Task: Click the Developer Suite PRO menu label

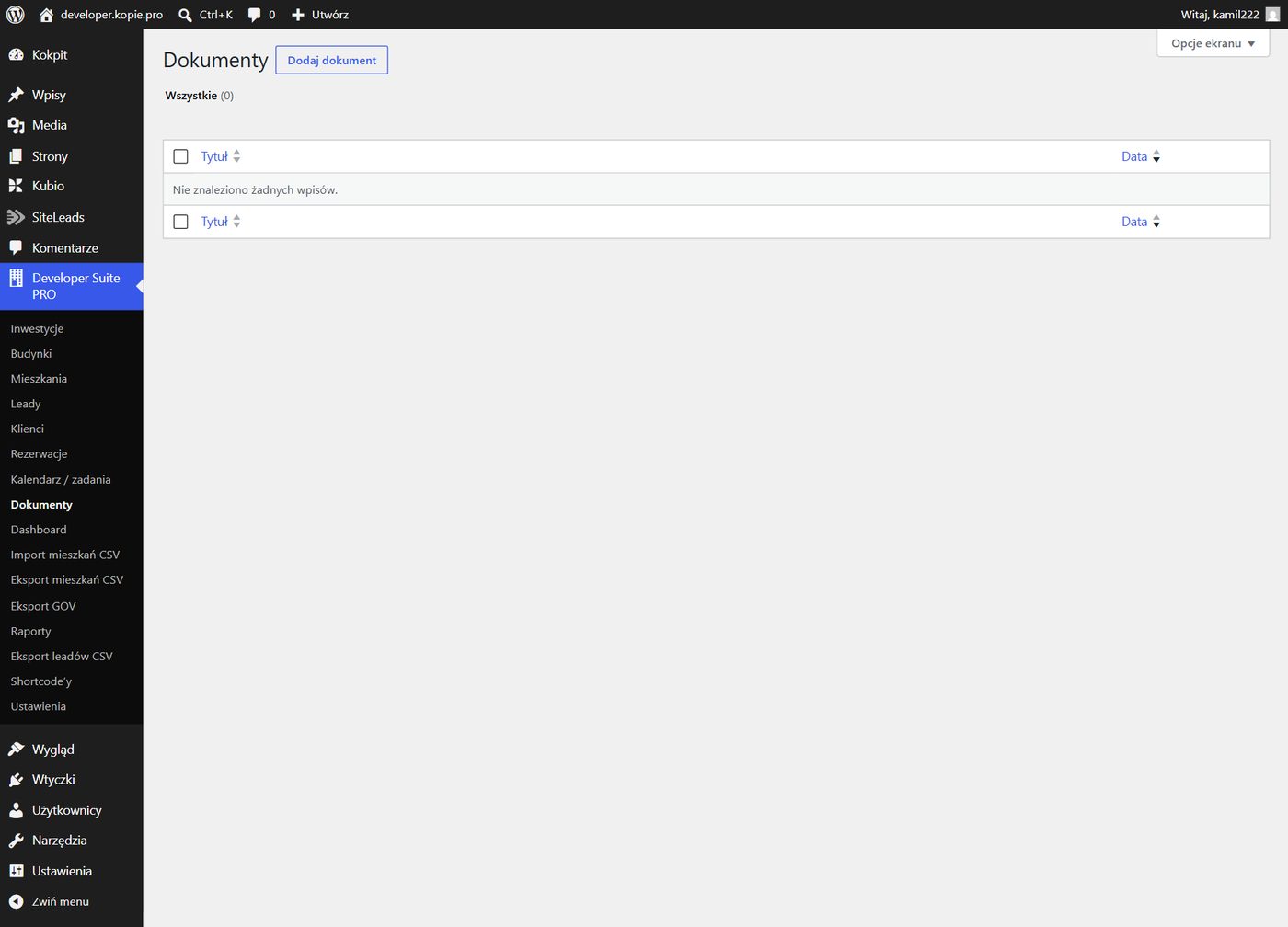Action: [76, 286]
